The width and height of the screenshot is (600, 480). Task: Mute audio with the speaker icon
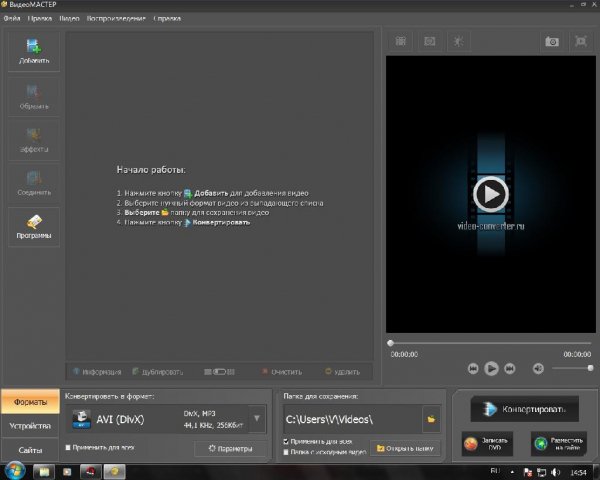click(538, 369)
